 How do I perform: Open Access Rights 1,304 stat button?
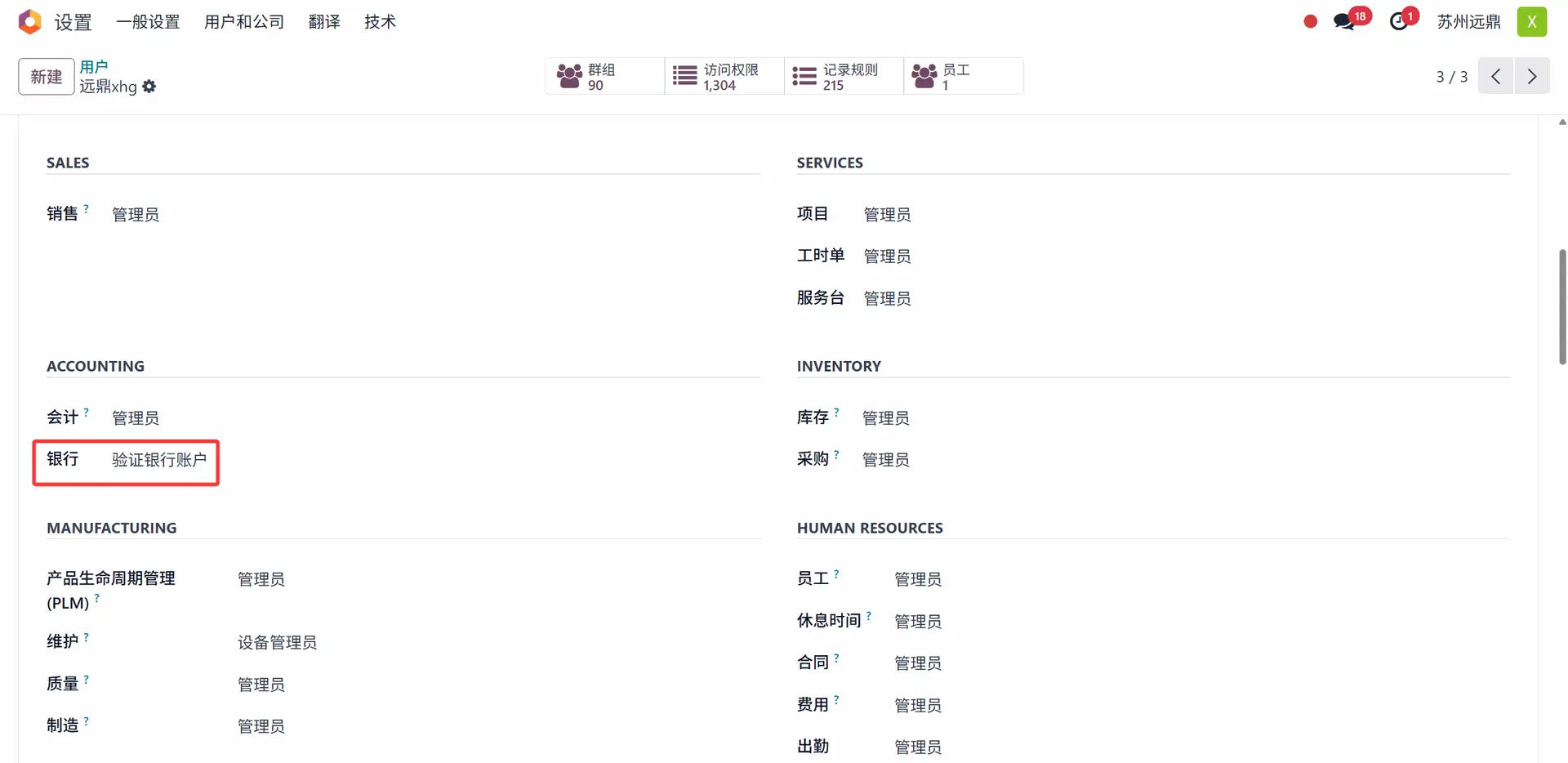pos(724,77)
